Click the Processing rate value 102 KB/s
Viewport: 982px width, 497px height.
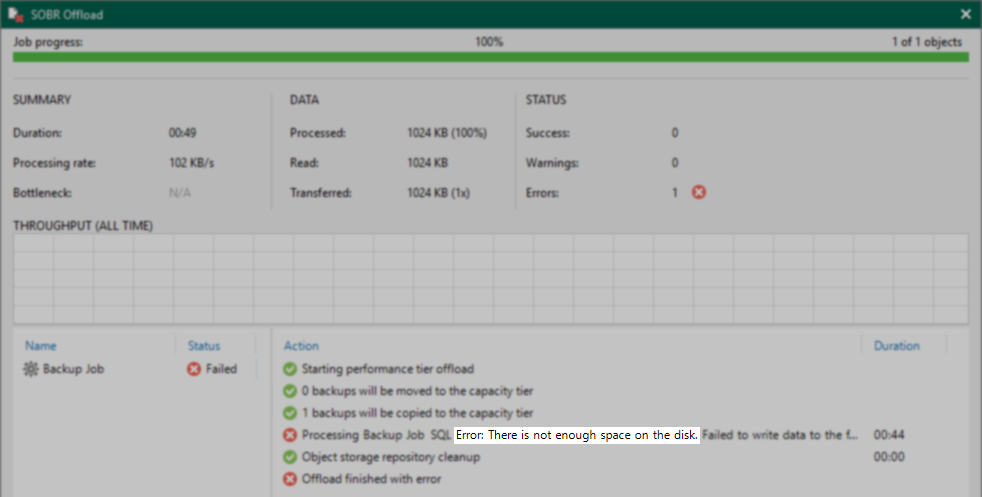[192, 163]
